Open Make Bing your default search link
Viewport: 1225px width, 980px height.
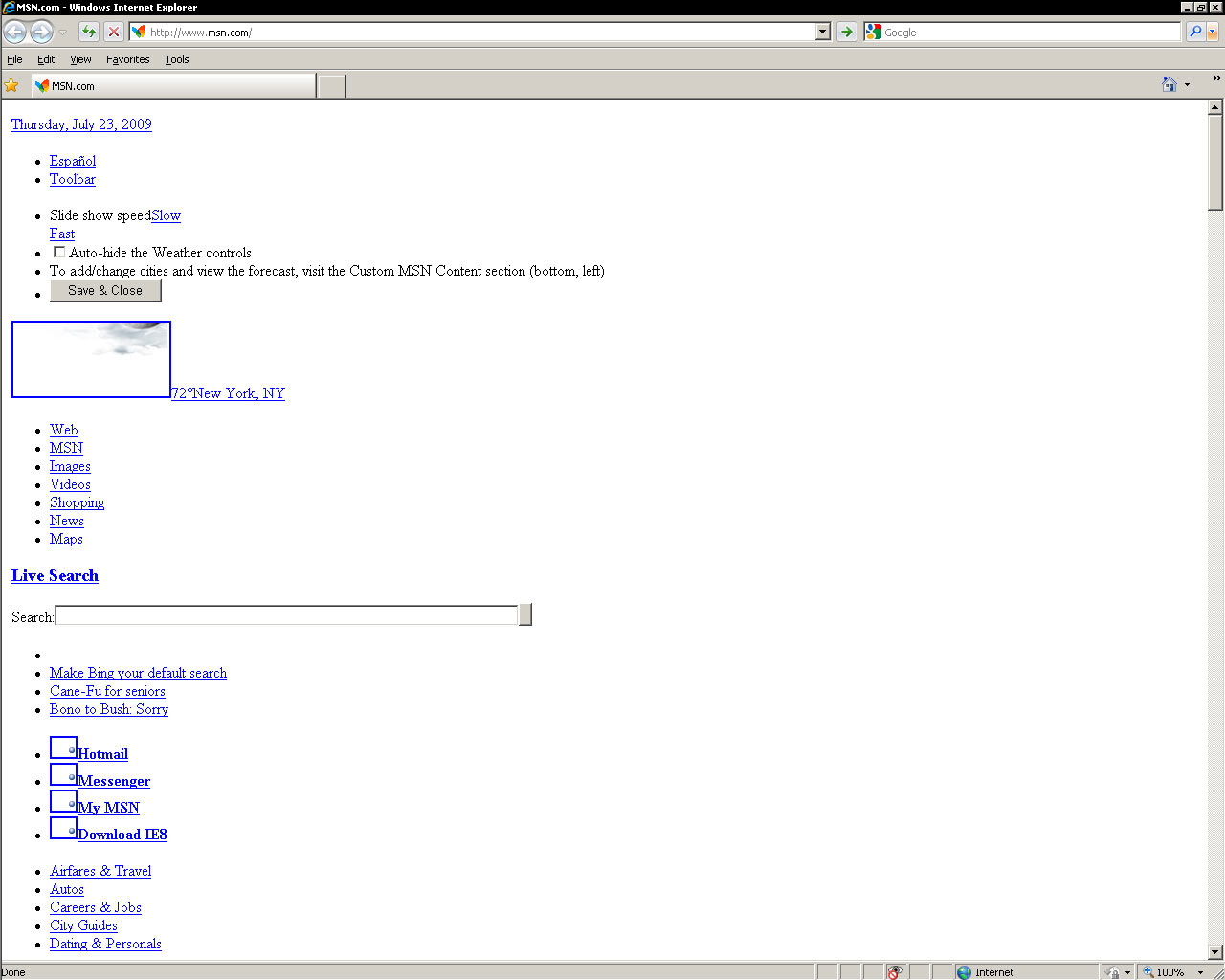138,673
